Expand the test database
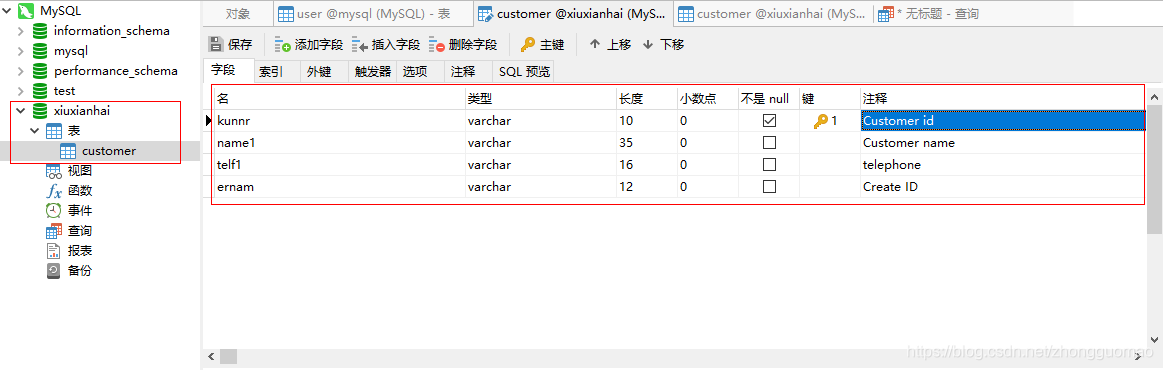1163x370 pixels. (x=21, y=91)
